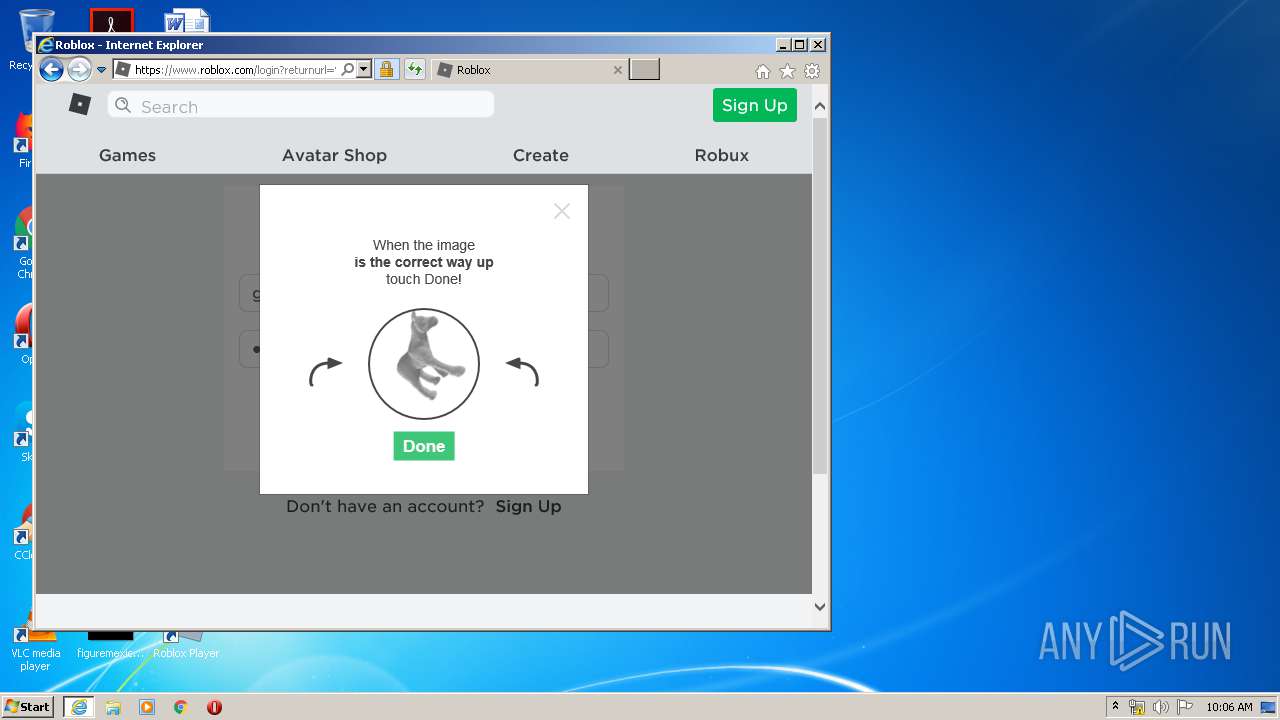Expand the address bar autocomplete dropdown
The image size is (1280, 720).
(364, 70)
